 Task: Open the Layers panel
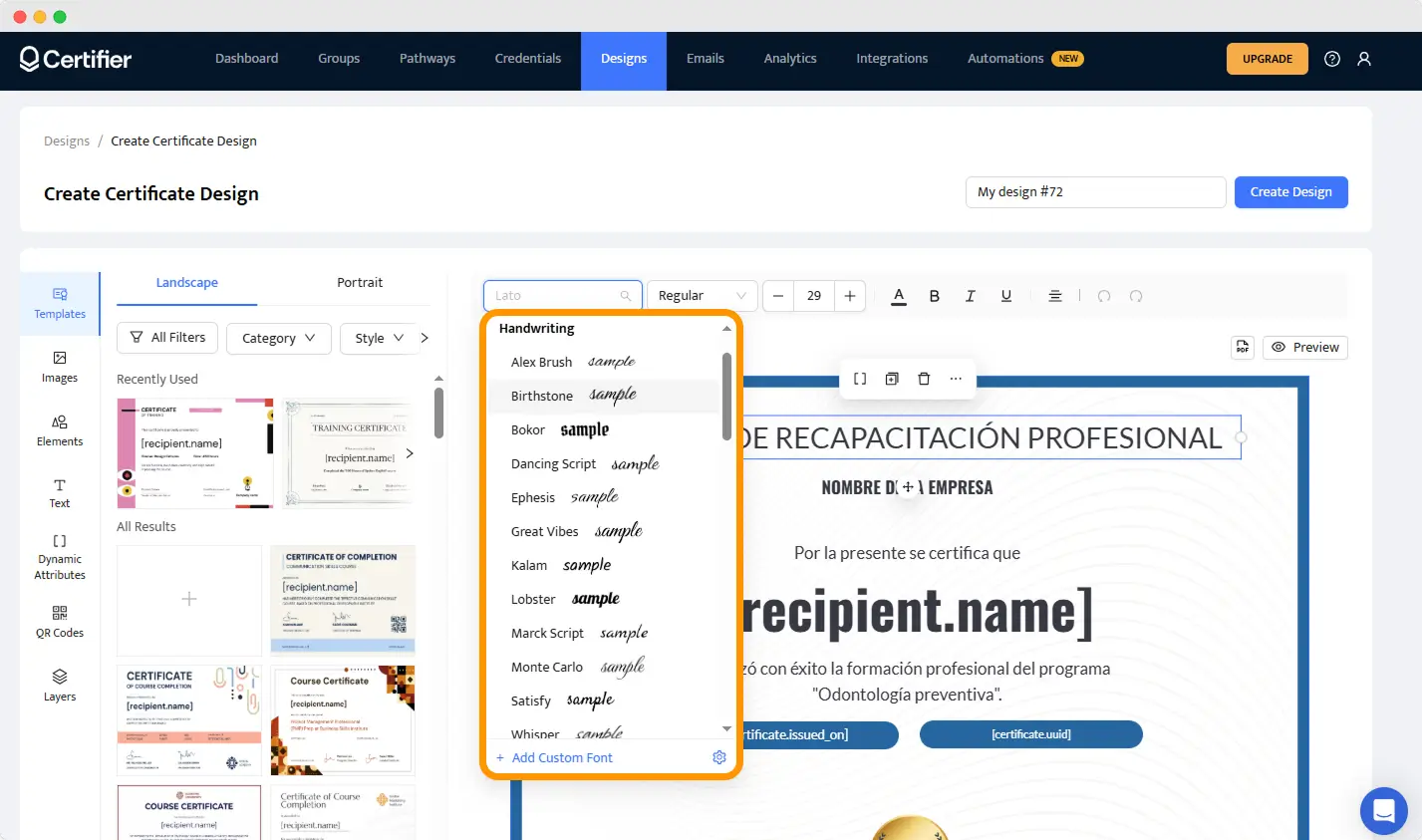59,686
